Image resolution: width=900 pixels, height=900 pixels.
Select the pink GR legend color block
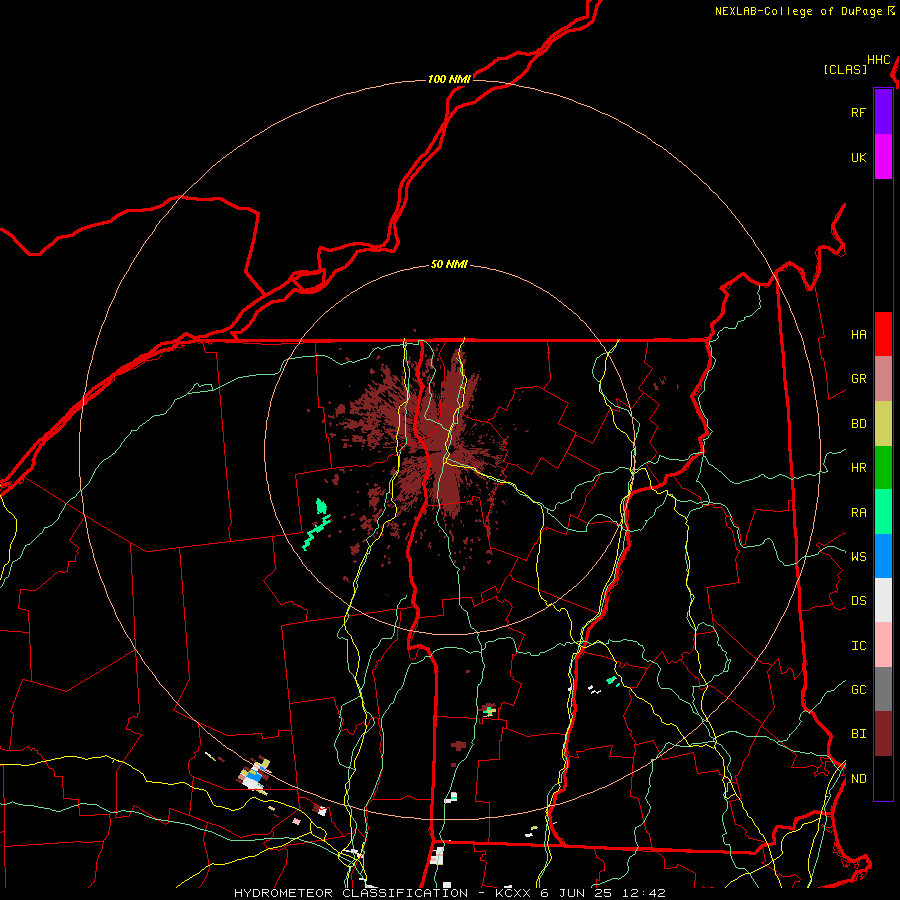click(883, 379)
